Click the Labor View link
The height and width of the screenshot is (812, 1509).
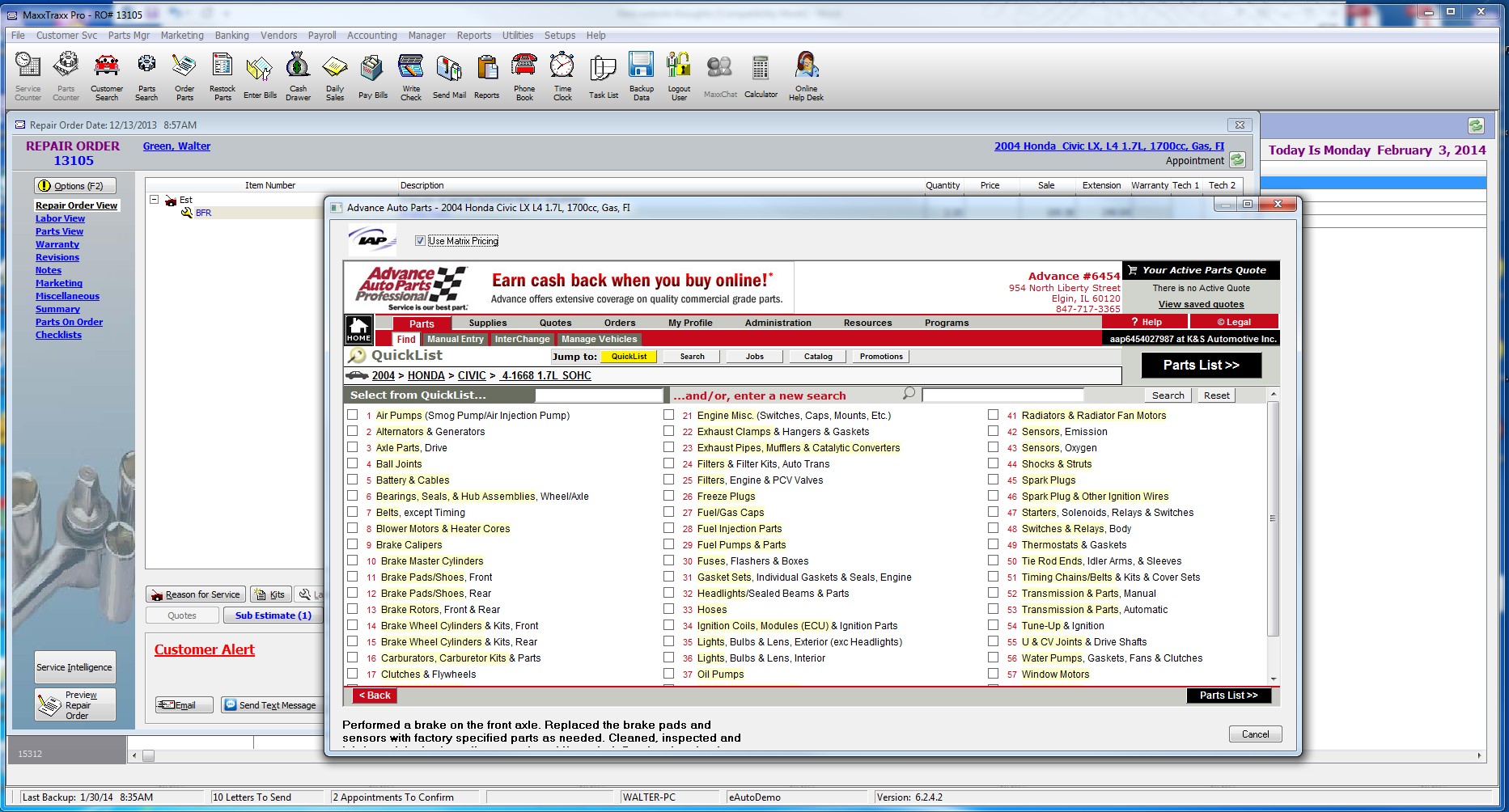[x=60, y=218]
